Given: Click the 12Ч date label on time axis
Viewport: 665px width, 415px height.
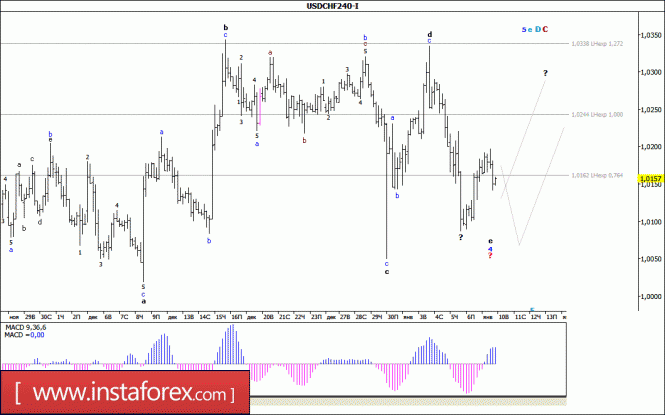Looking at the screenshot, I should [x=536, y=316].
